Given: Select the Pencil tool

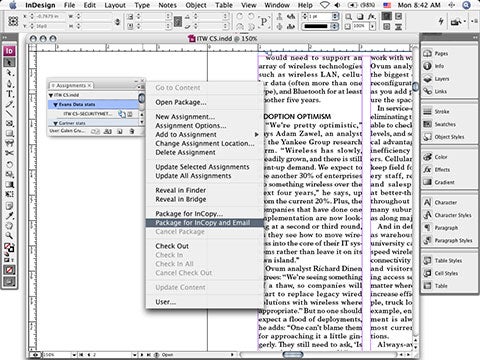Looking at the screenshot, I should pyautogui.click(x=9, y=104).
